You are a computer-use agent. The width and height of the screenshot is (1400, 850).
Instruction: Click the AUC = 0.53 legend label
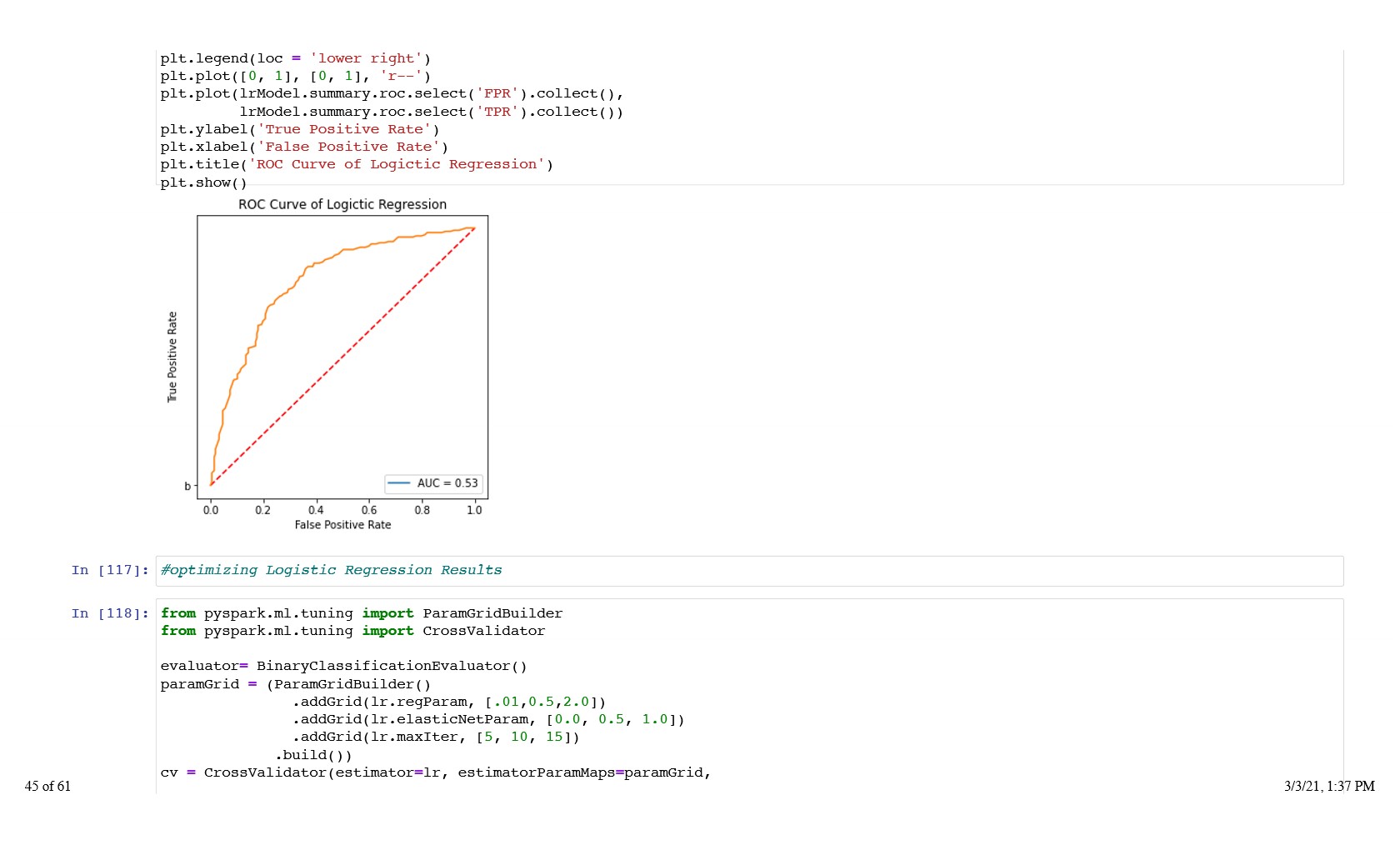click(x=447, y=483)
